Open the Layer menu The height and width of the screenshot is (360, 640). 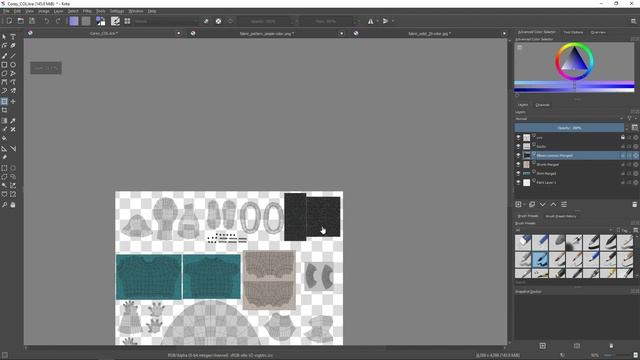[58, 11]
